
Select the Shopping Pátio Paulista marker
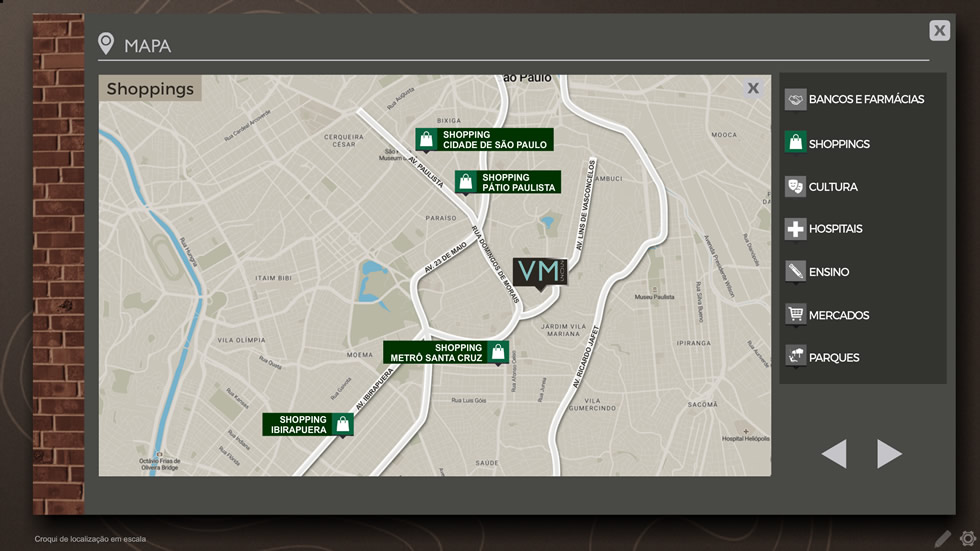pyautogui.click(x=507, y=182)
